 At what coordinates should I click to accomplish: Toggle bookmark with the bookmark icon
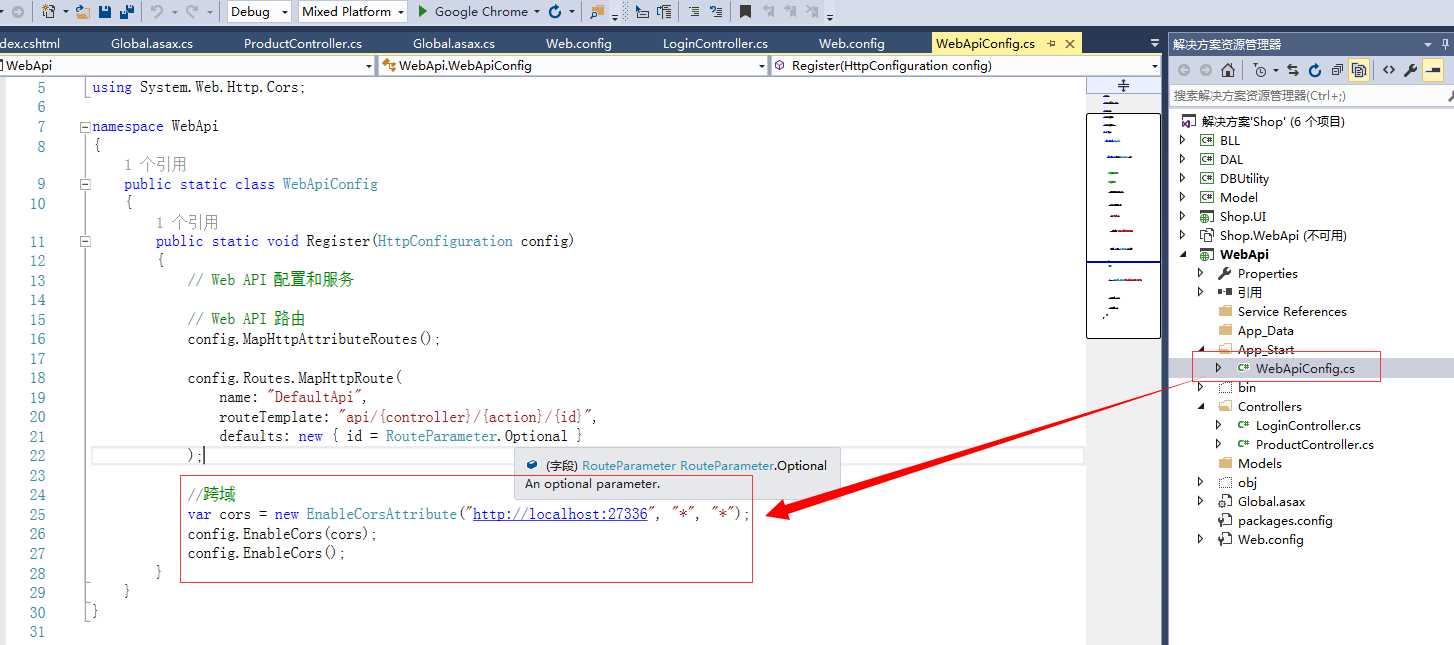pyautogui.click(x=746, y=12)
